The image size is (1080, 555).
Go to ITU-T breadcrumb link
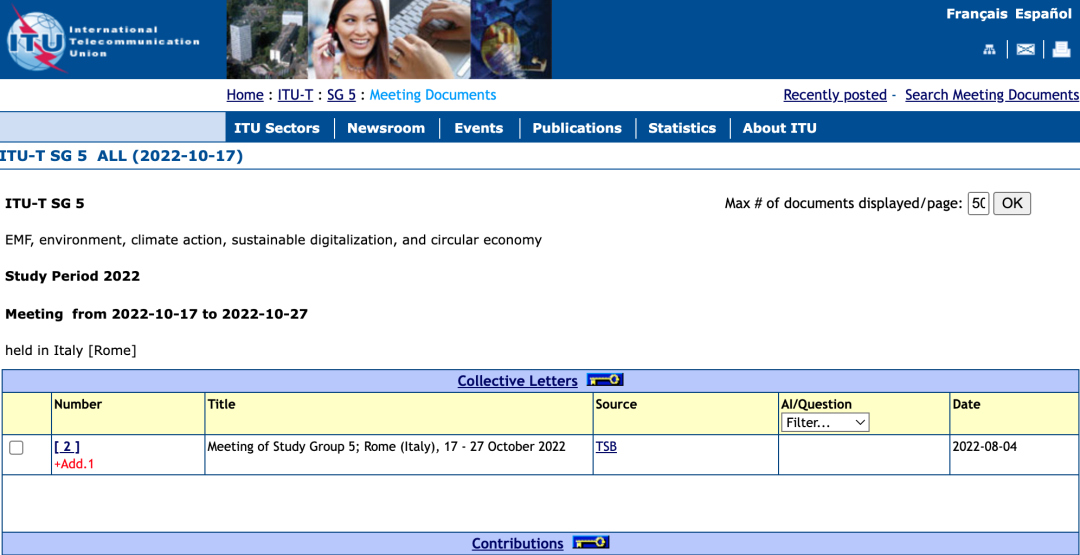pos(295,95)
